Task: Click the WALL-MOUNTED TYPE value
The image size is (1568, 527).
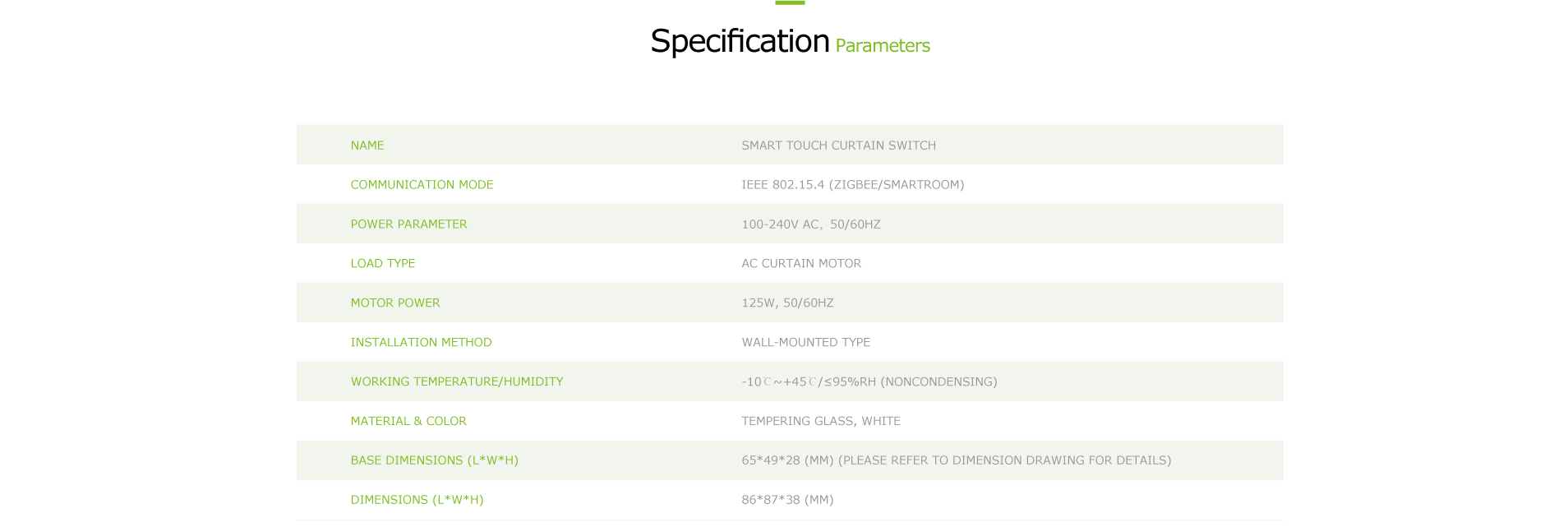Action: 806,343
